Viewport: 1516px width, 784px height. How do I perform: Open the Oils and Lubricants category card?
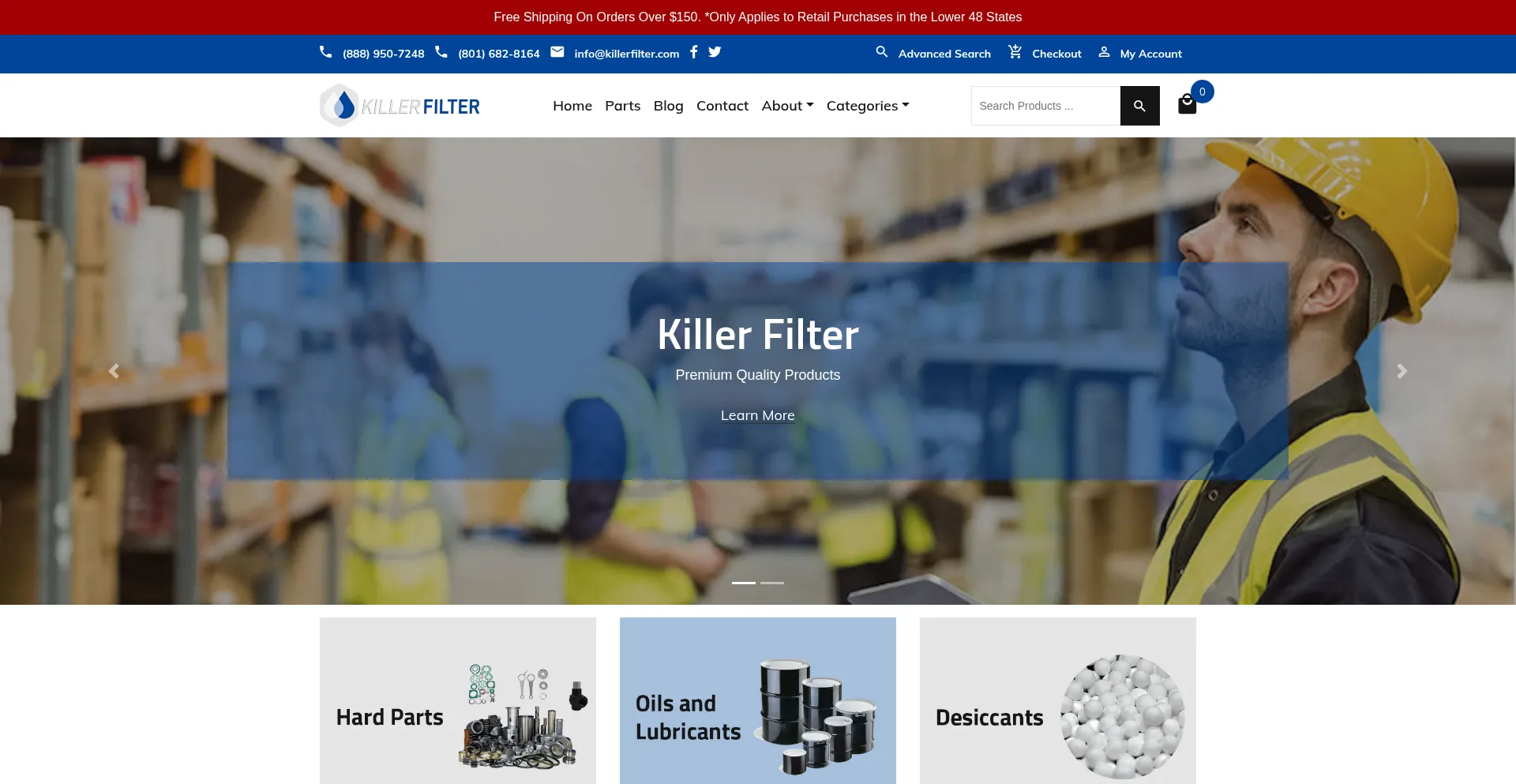click(x=758, y=701)
